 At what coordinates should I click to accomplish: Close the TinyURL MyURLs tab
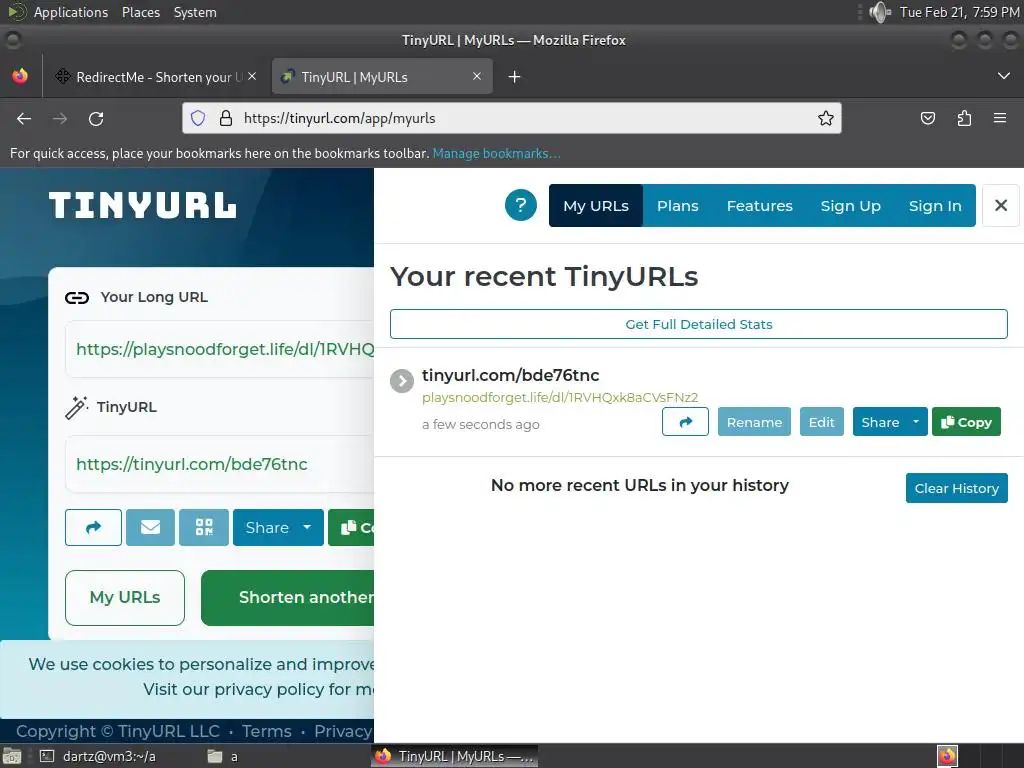477,76
